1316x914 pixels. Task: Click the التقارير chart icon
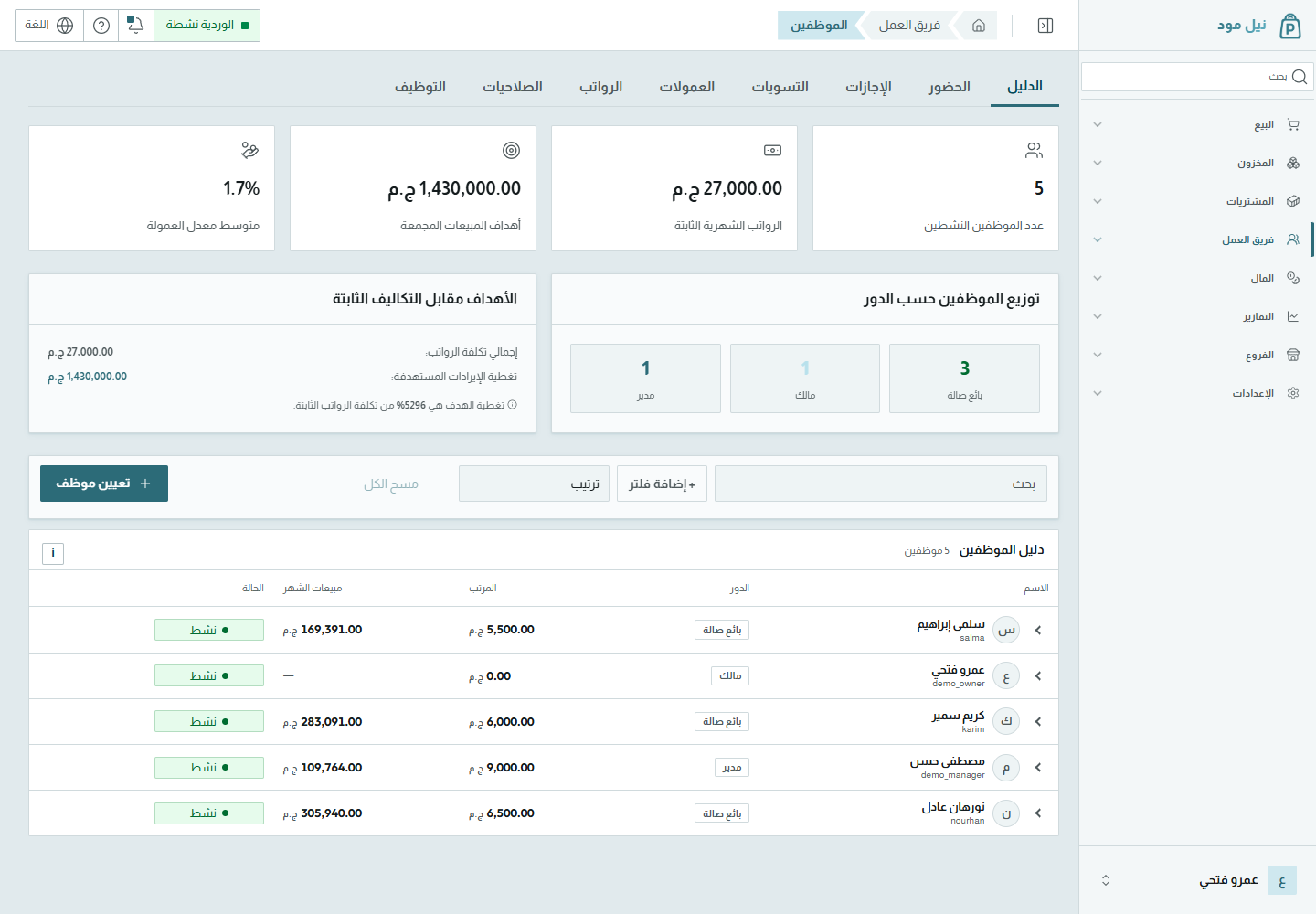click(1293, 316)
